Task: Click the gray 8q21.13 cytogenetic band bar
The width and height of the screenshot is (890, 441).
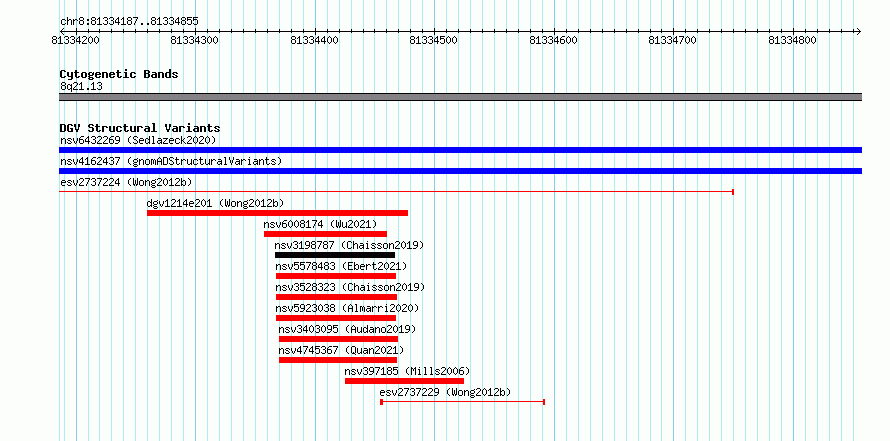Action: click(x=460, y=97)
